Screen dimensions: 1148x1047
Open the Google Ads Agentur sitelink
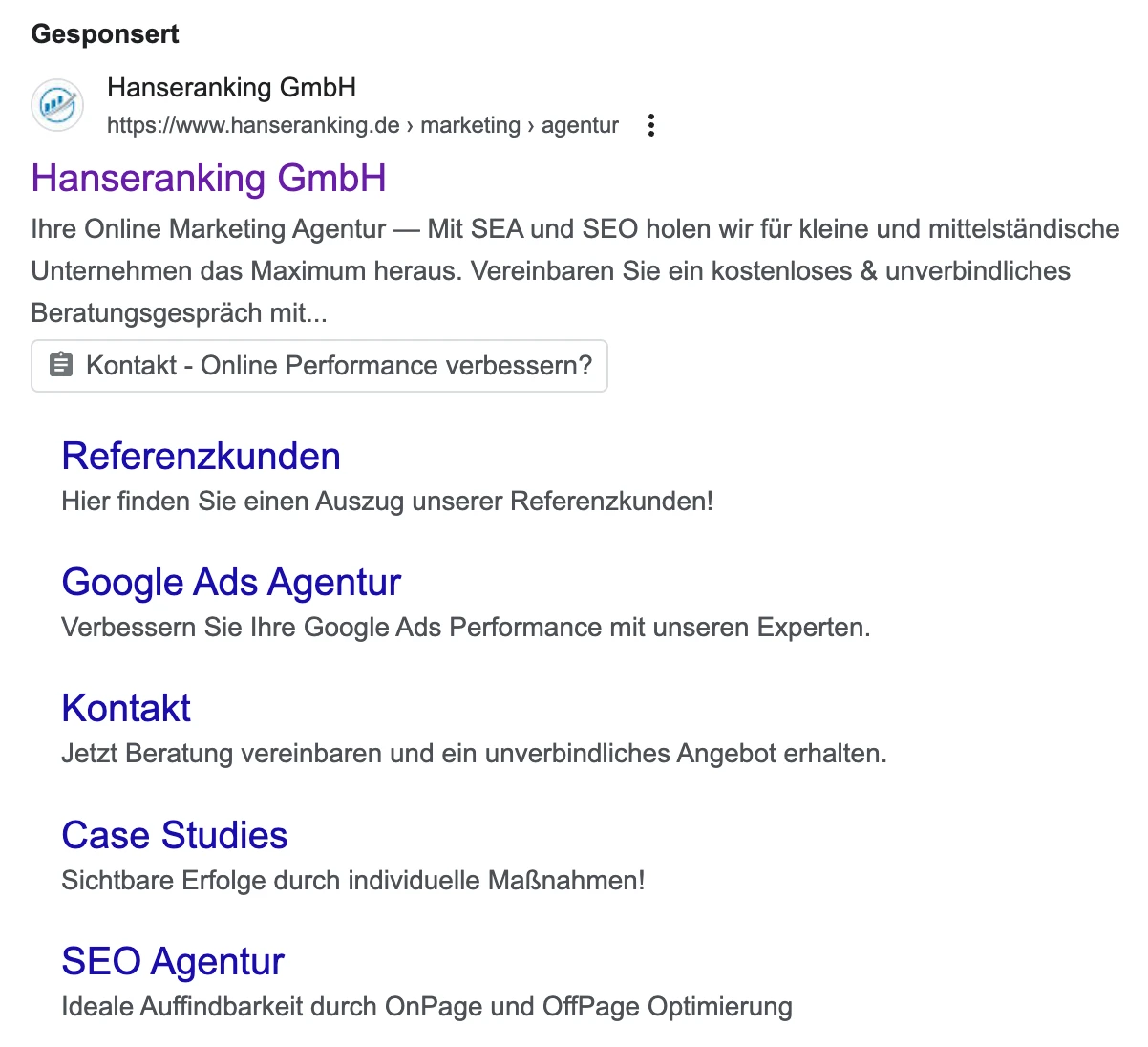(231, 583)
